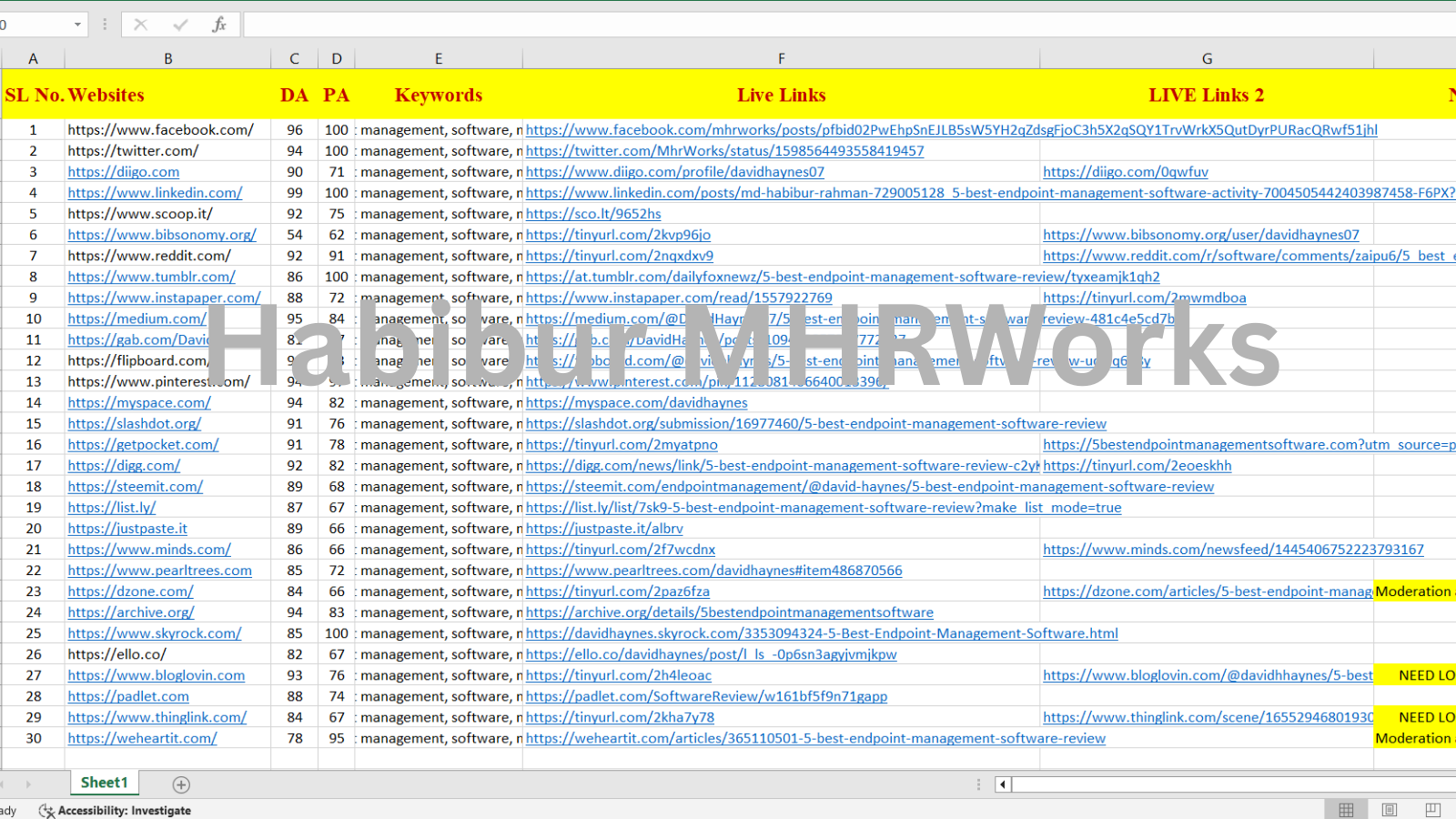Add a new sheet with plus icon

pos(181,784)
